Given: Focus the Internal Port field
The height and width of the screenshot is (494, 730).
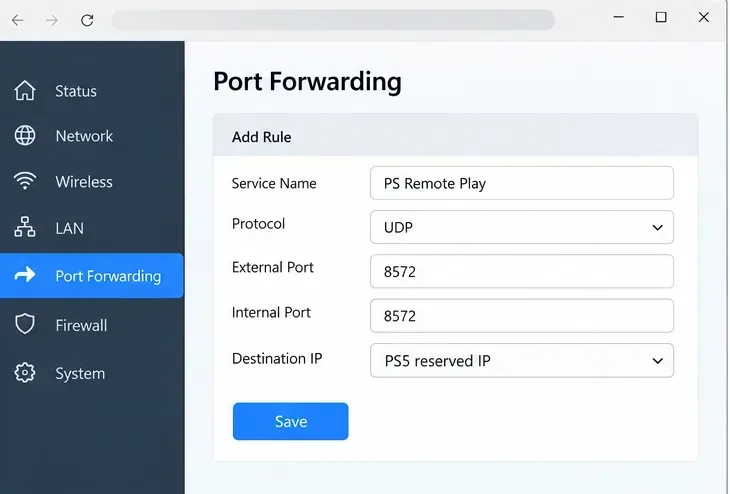Looking at the screenshot, I should click(x=521, y=316).
